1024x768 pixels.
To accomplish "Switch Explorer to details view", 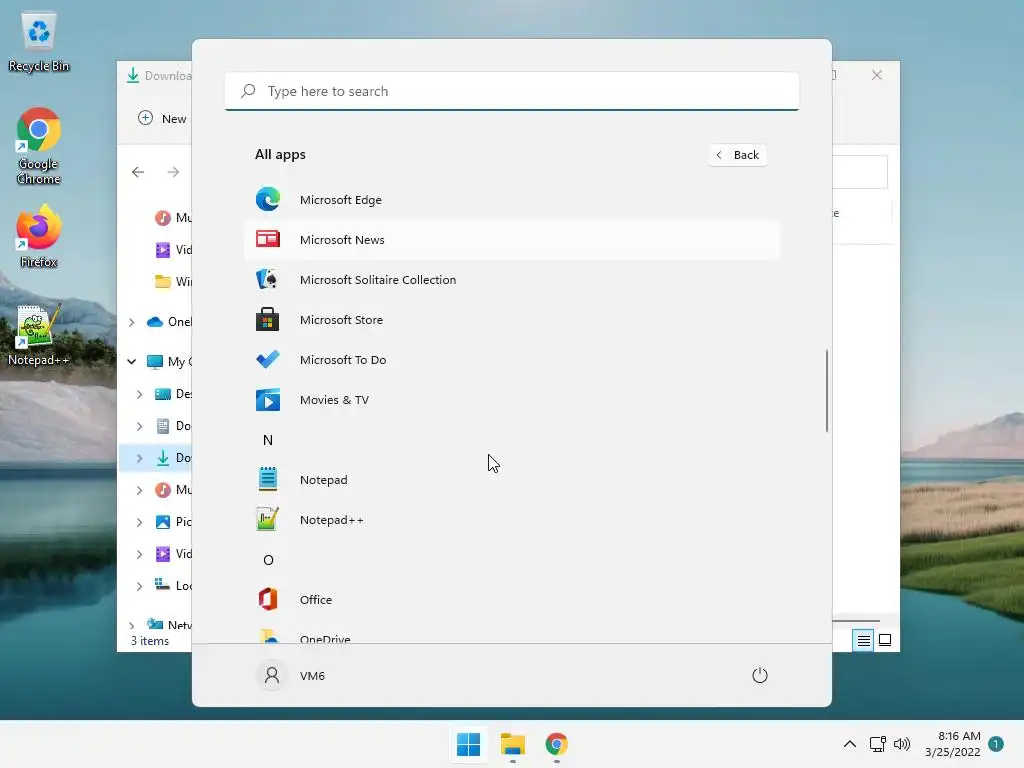I will coord(863,641).
